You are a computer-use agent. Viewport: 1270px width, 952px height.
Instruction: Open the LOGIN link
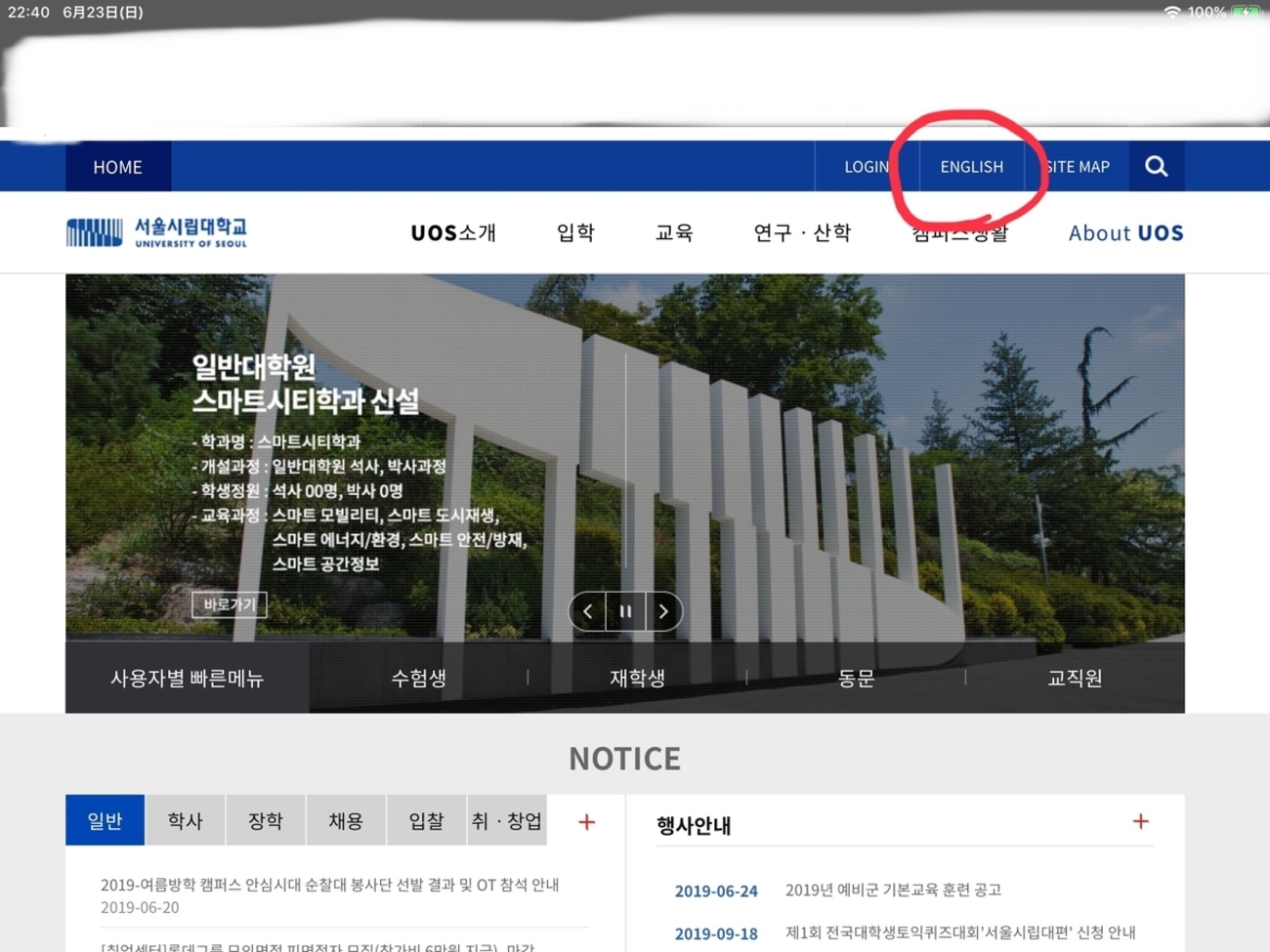867,167
